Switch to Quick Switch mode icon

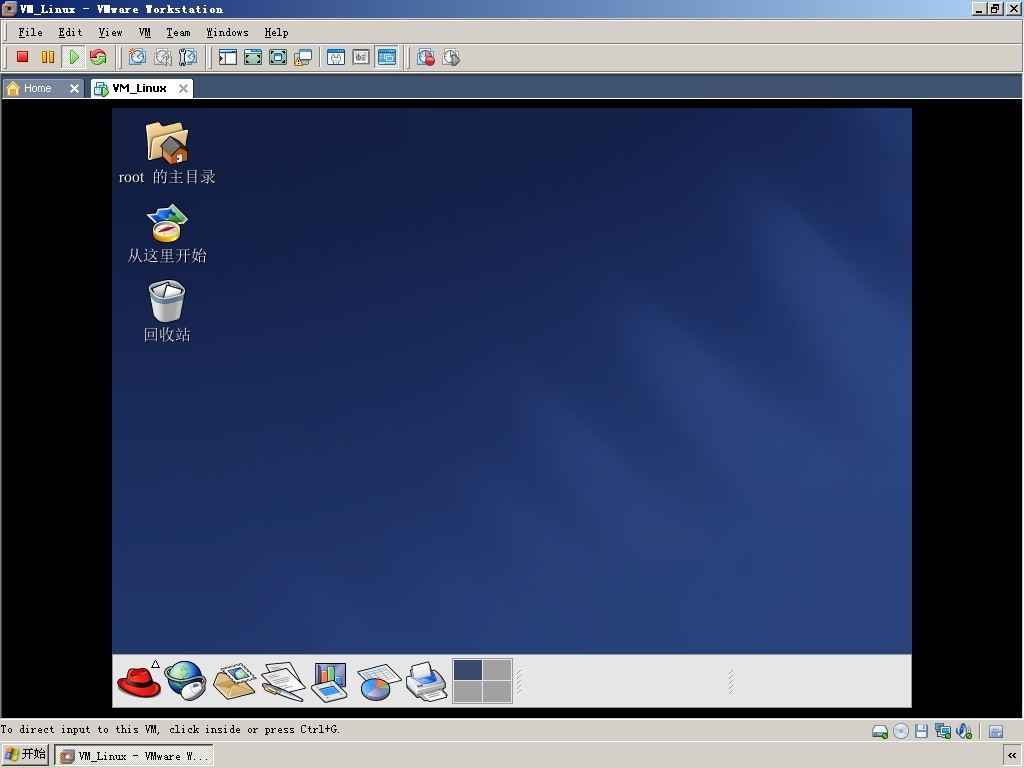point(253,57)
